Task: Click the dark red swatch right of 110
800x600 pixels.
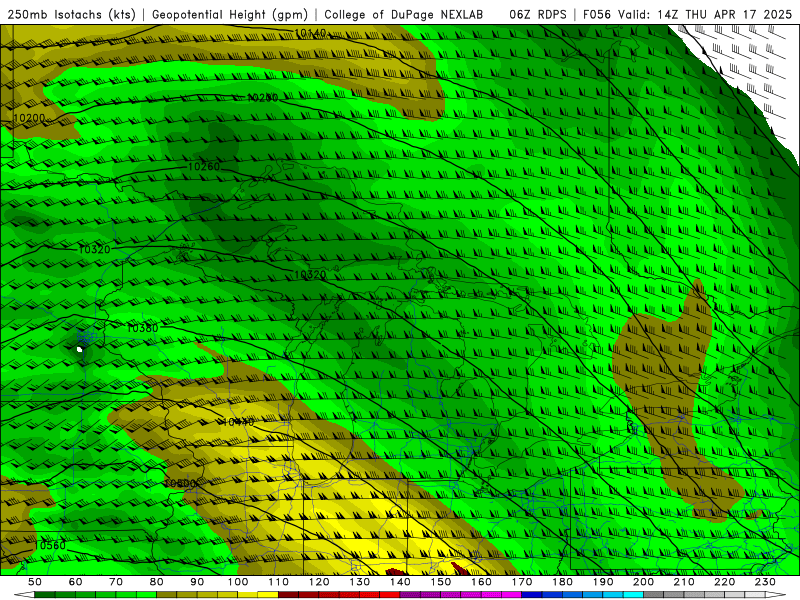Action: pyautogui.click(x=288, y=595)
